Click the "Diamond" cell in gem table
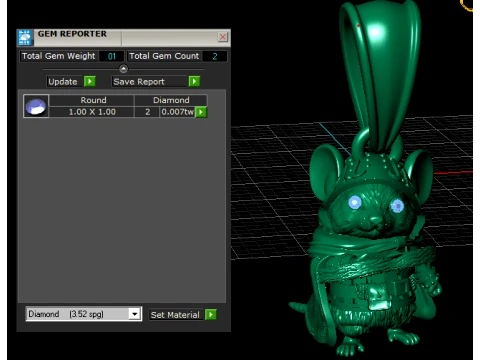Image resolution: width=480 pixels, height=360 pixels. 171,100
